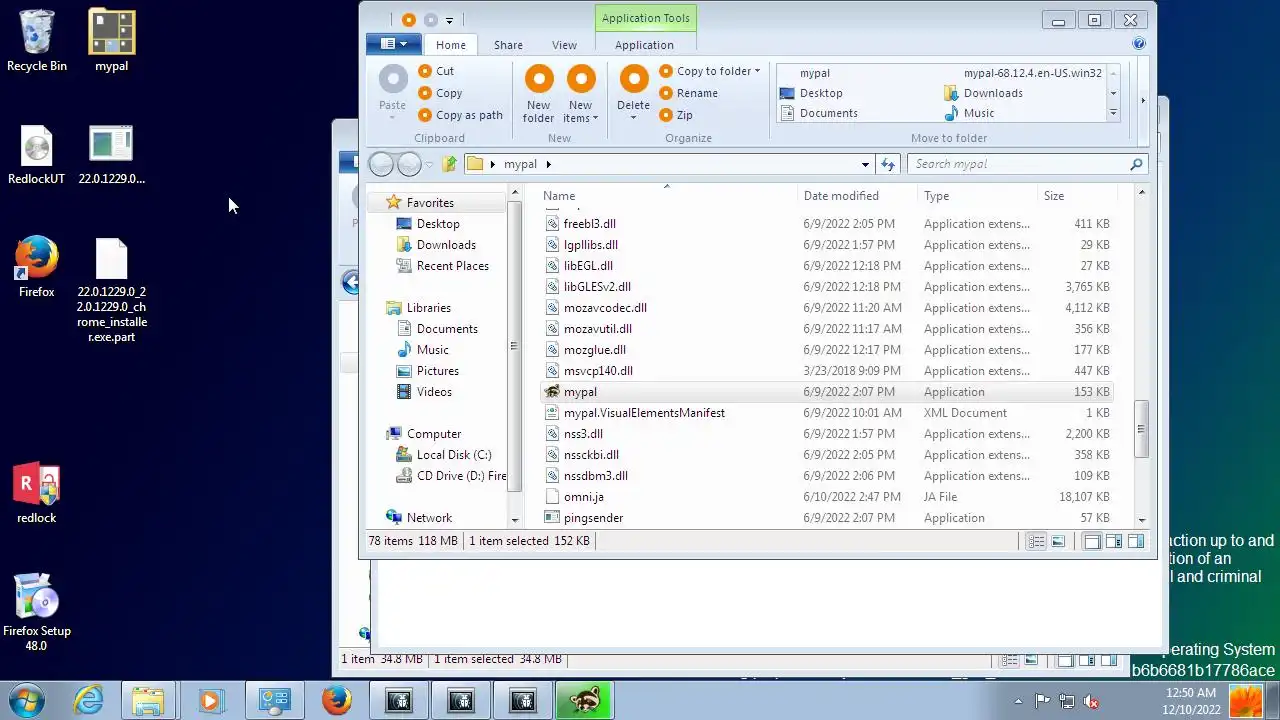Select the Firefox Setup 48.0 desktop icon
The width and height of the screenshot is (1280, 720).
click(36, 613)
